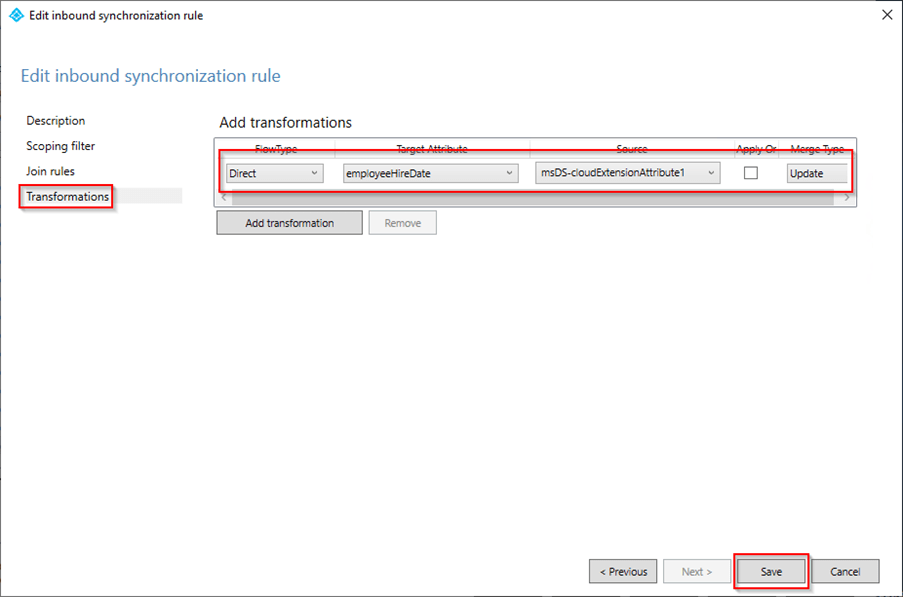Image resolution: width=903 pixels, height=597 pixels.
Task: Click the right arrow of the horizontal scrollbar
Action: (847, 198)
